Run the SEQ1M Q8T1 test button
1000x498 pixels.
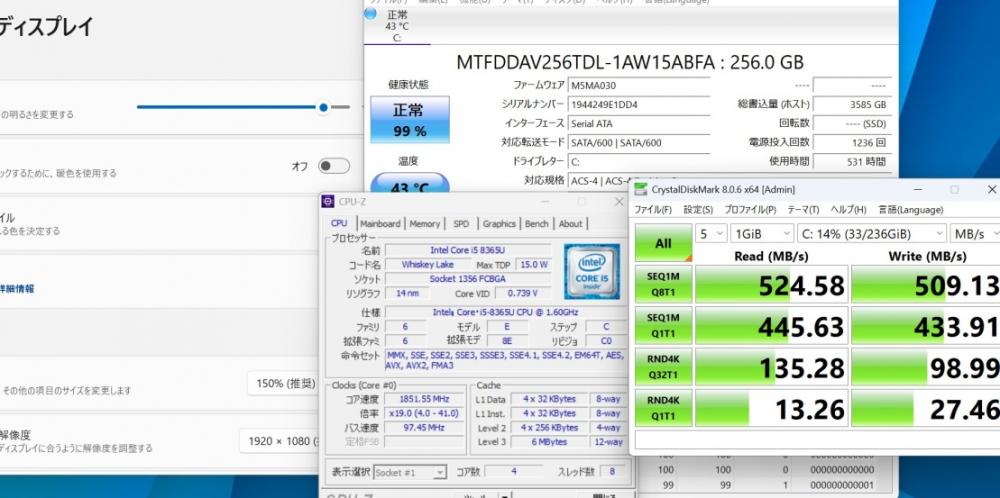663,284
